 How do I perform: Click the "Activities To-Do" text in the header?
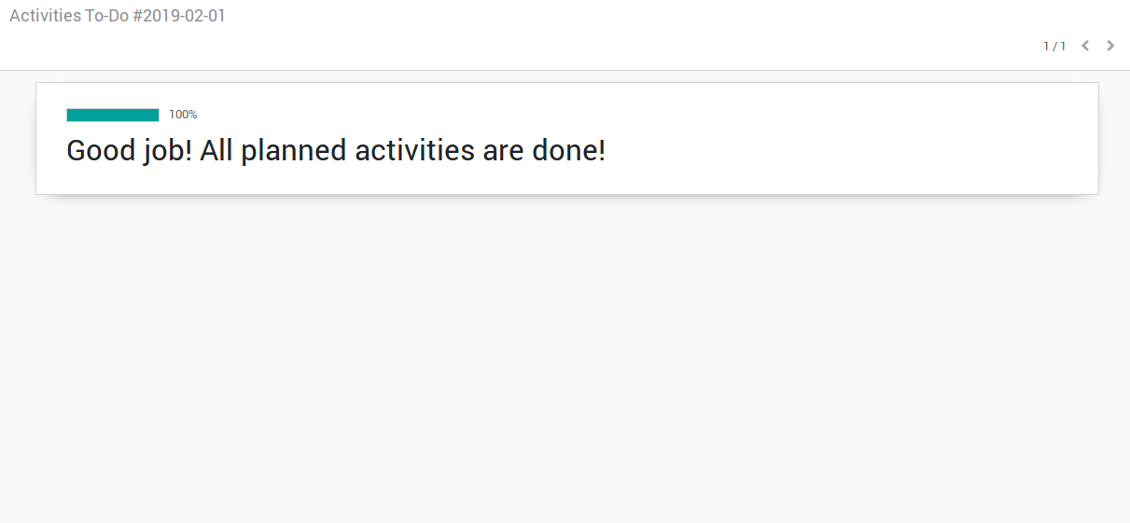[x=68, y=16]
